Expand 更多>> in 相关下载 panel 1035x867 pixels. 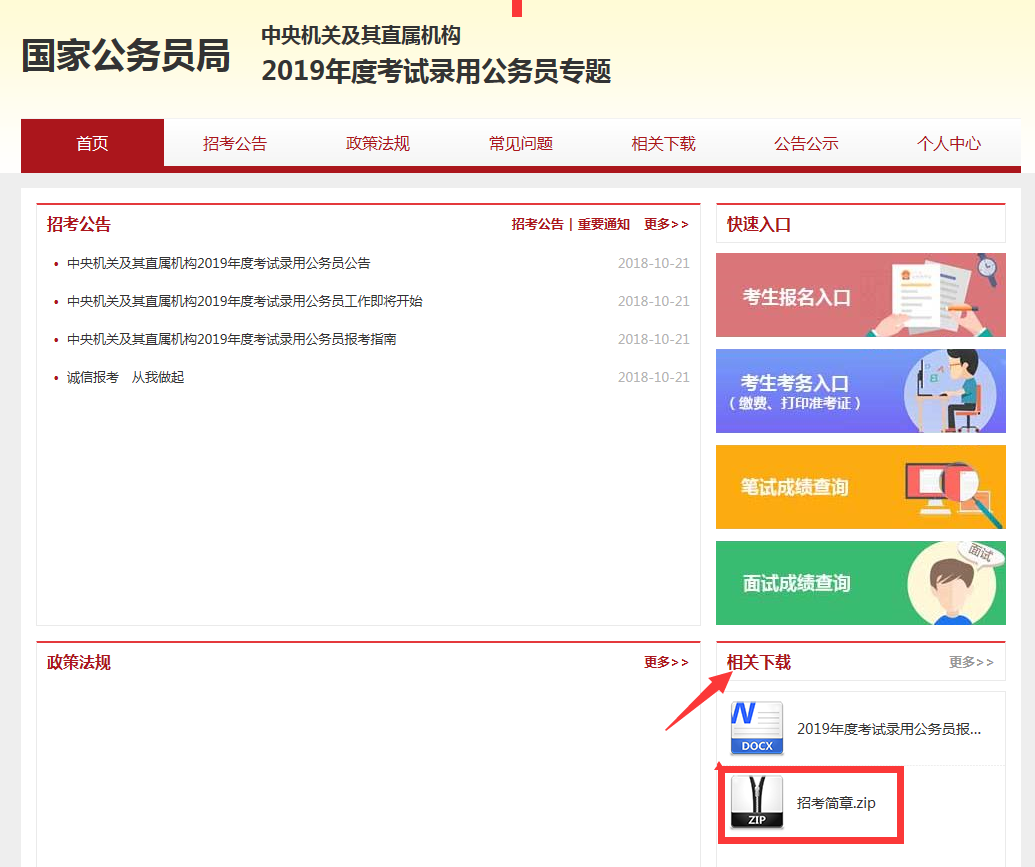pos(971,662)
